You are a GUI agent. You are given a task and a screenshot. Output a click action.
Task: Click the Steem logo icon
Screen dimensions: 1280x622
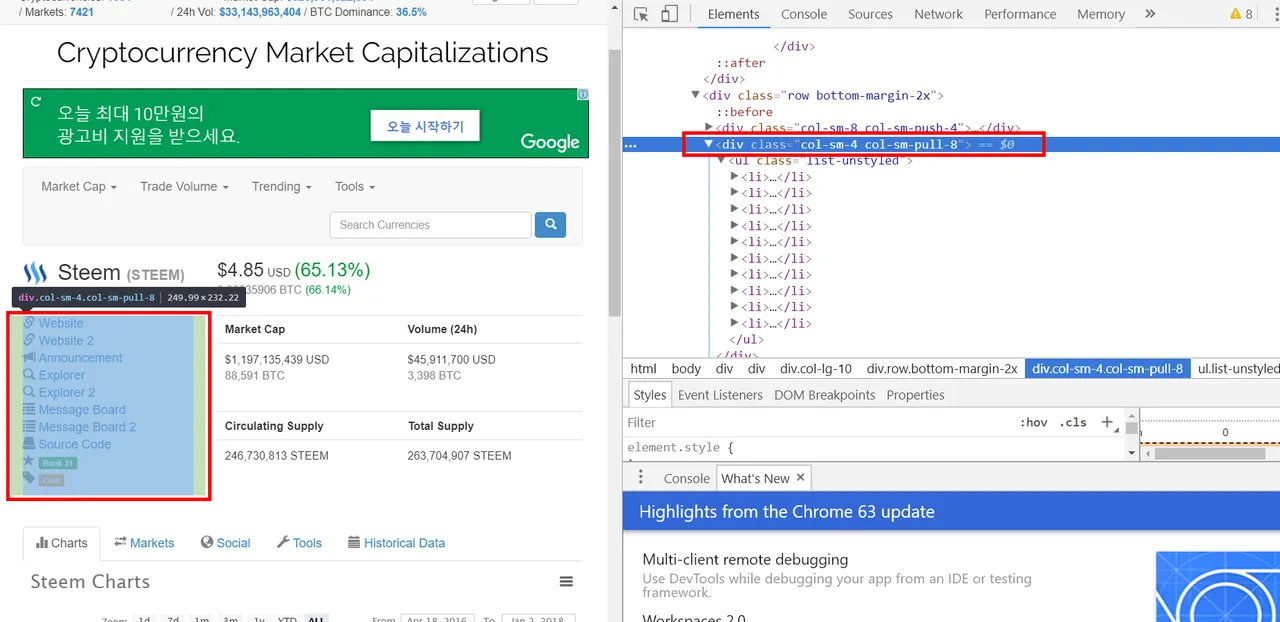pyautogui.click(x=36, y=273)
